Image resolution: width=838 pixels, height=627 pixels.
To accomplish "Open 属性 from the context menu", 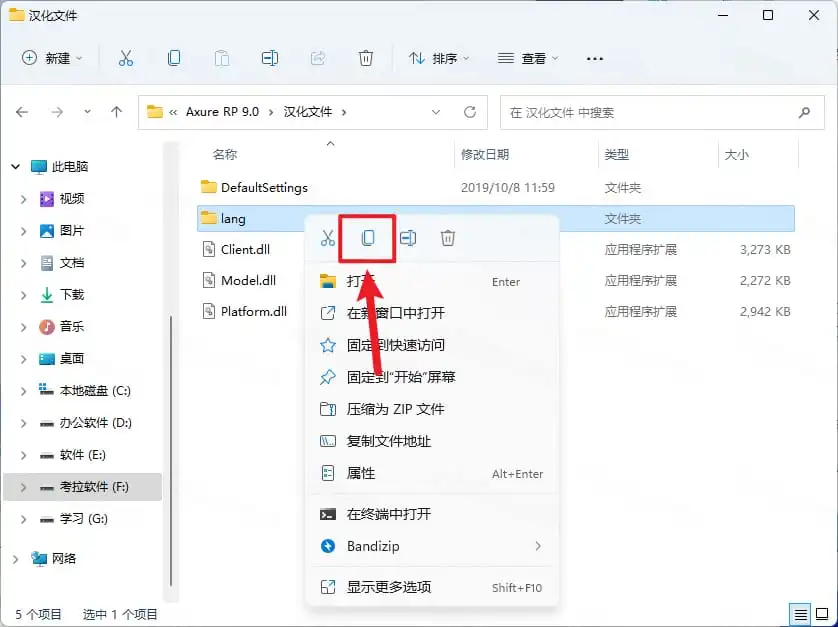I will pos(431,474).
